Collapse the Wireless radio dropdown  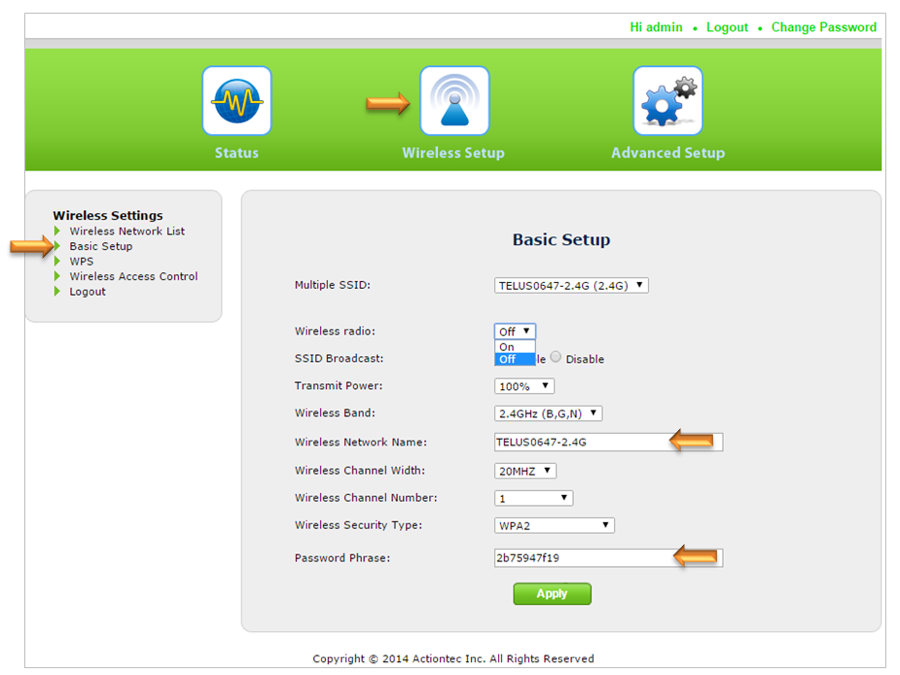[515, 331]
